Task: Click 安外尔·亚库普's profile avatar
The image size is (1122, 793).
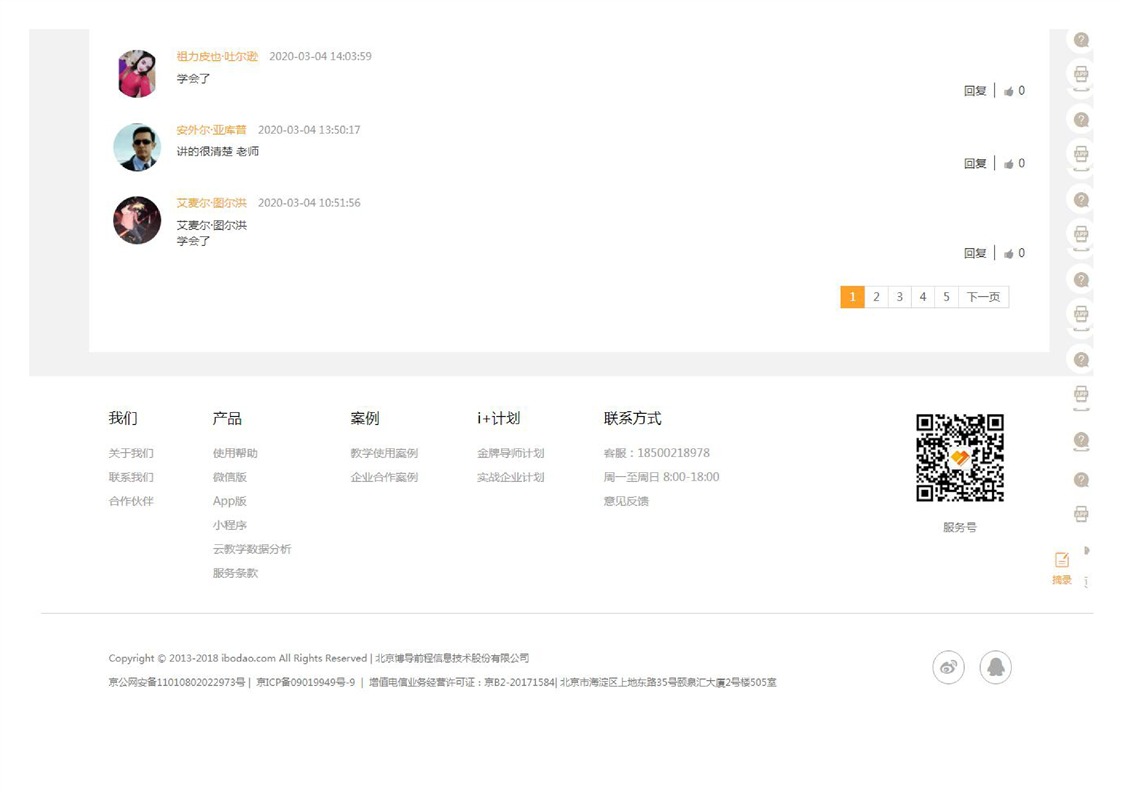Action: (x=137, y=148)
